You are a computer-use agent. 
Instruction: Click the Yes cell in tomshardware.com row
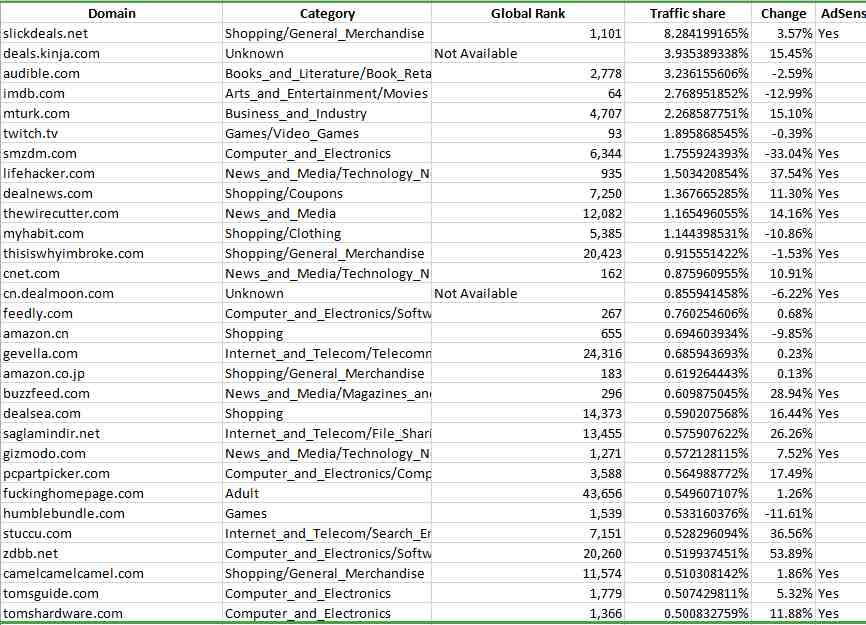pyautogui.click(x=841, y=613)
